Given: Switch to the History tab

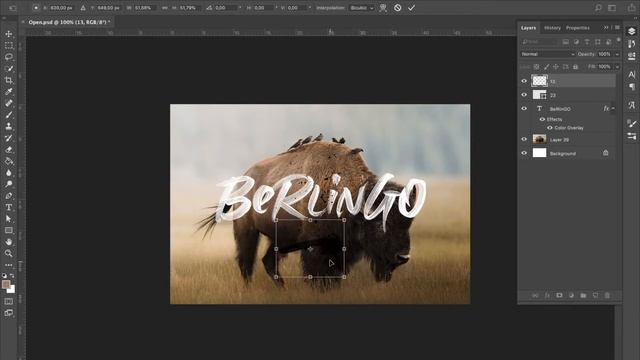Looking at the screenshot, I should [x=552, y=28].
